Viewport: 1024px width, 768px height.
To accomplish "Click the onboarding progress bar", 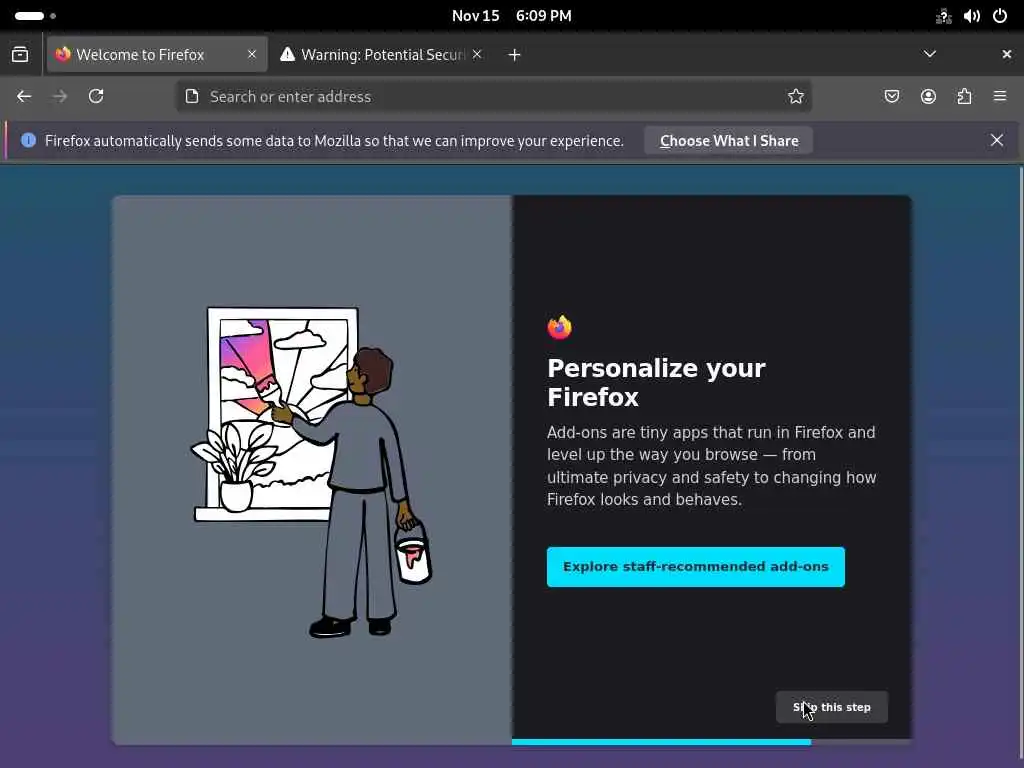I will (x=712, y=742).
